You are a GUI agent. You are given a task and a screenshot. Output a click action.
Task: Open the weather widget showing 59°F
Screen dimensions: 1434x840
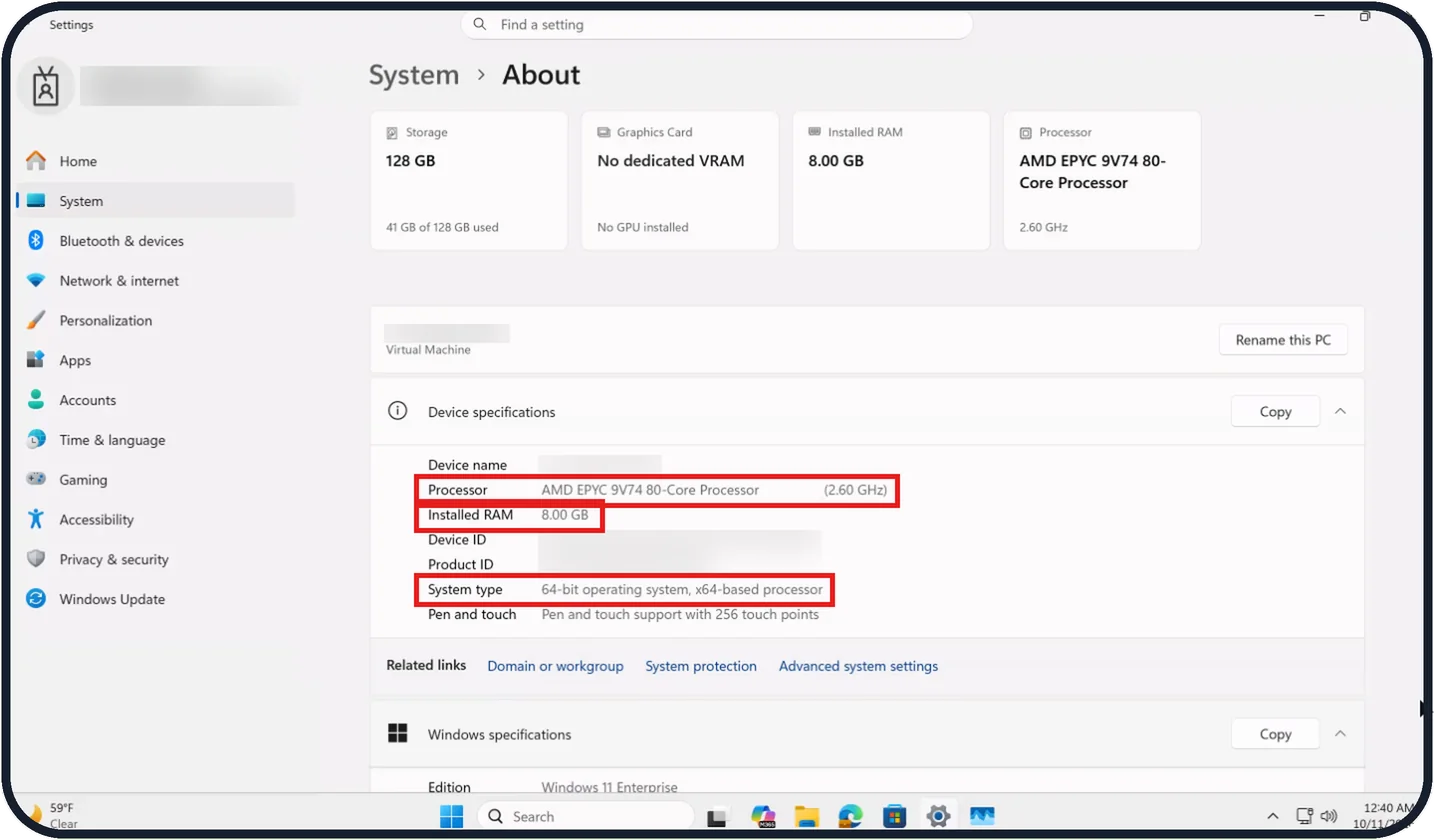tap(53, 815)
